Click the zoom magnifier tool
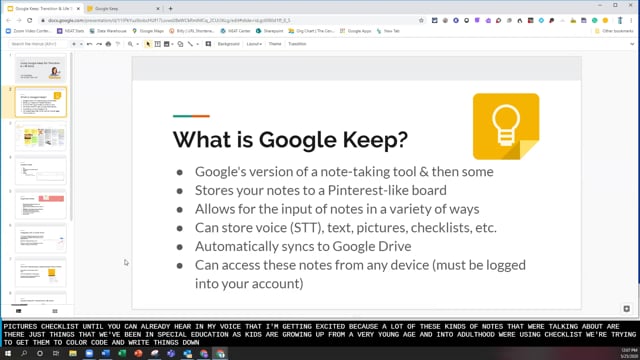 pyautogui.click(x=130, y=44)
